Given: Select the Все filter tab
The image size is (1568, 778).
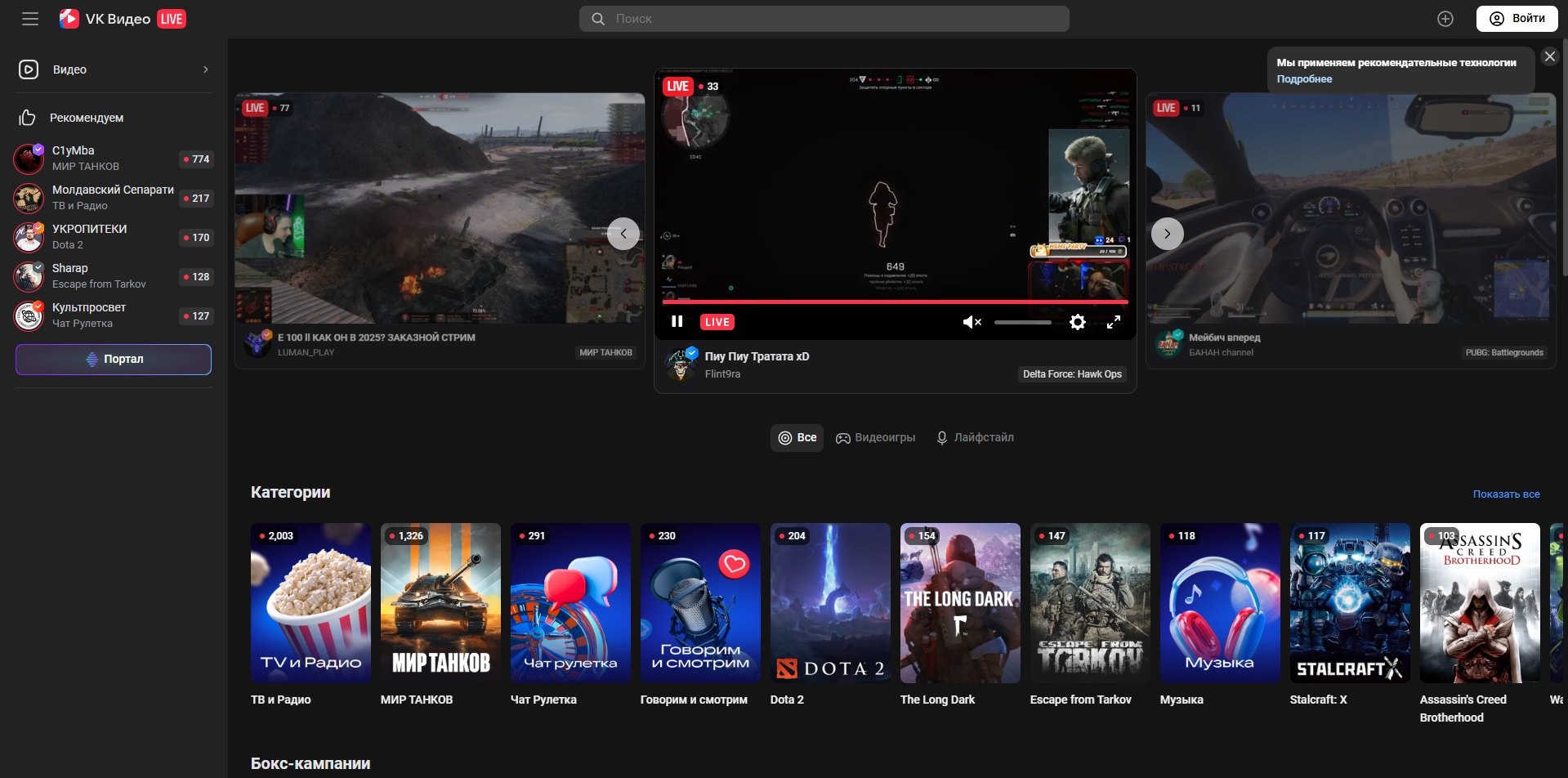Looking at the screenshot, I should tap(797, 437).
